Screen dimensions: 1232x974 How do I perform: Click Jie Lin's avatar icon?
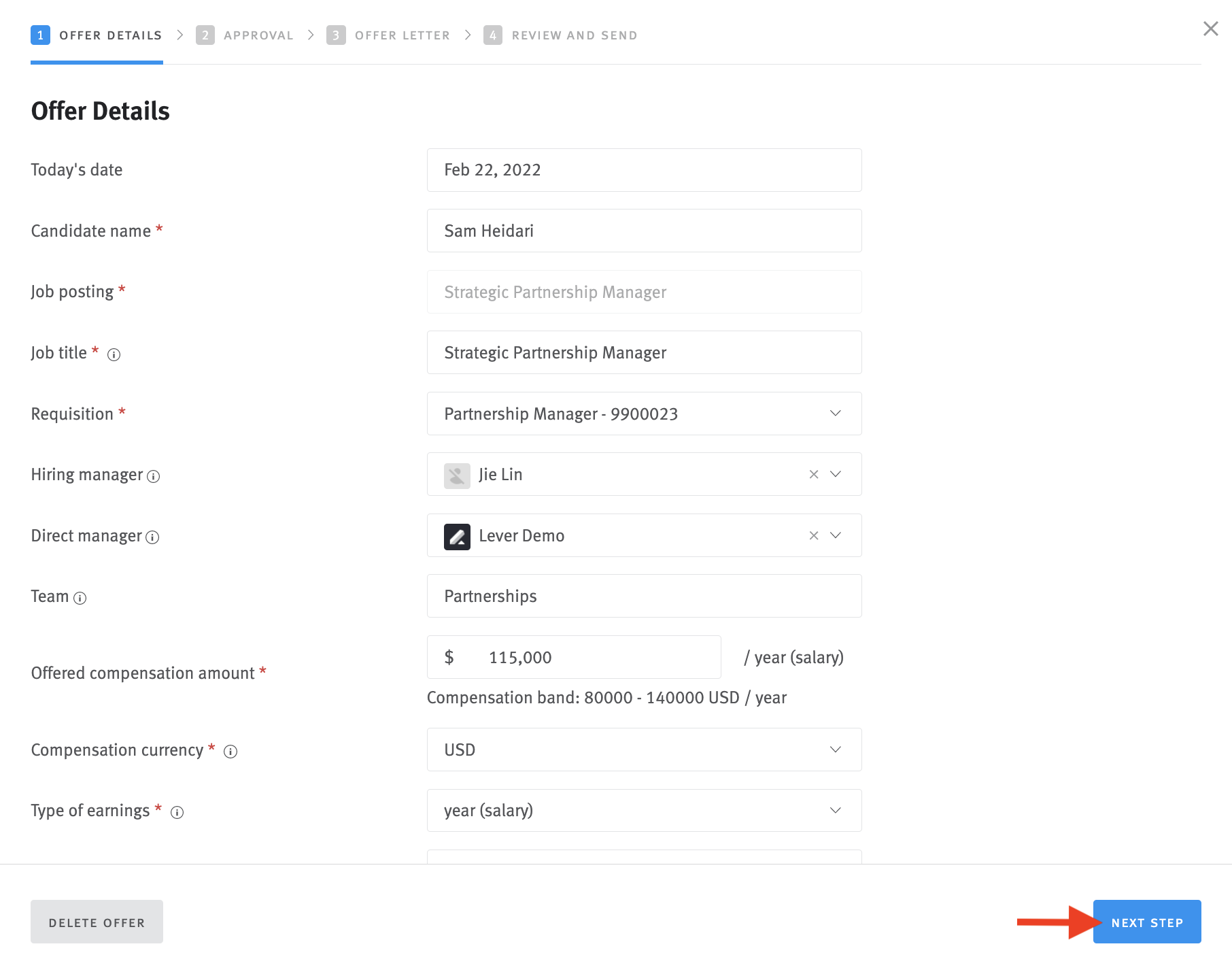[456, 475]
